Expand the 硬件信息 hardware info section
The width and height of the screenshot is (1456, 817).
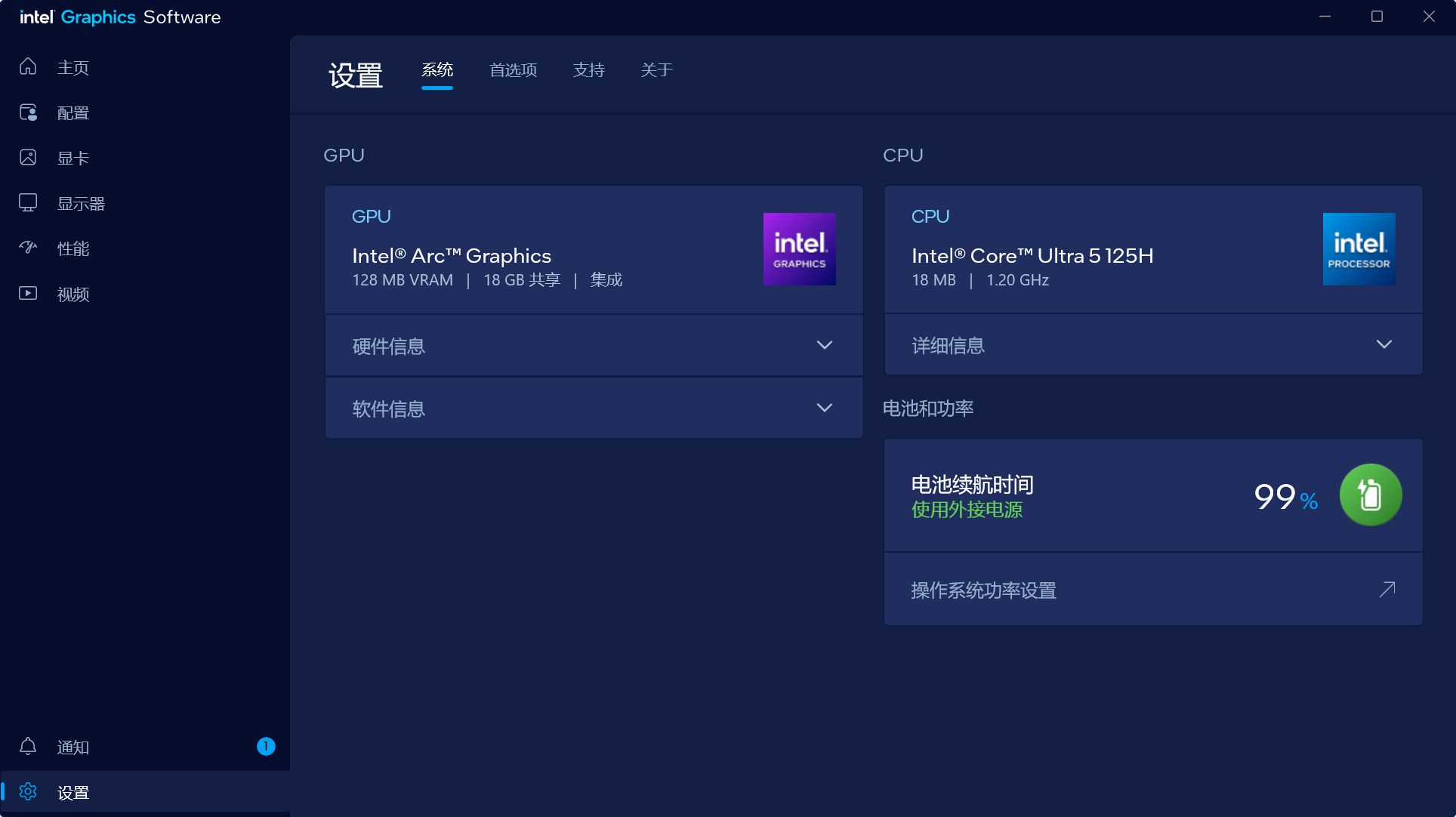click(x=594, y=346)
